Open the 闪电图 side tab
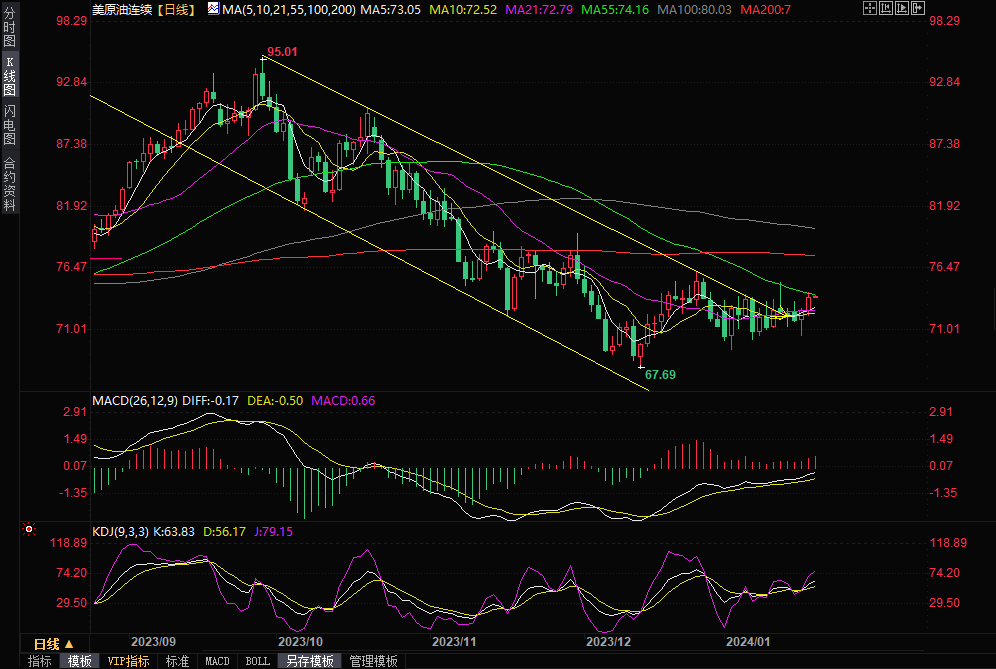The image size is (996, 669). (x=10, y=124)
